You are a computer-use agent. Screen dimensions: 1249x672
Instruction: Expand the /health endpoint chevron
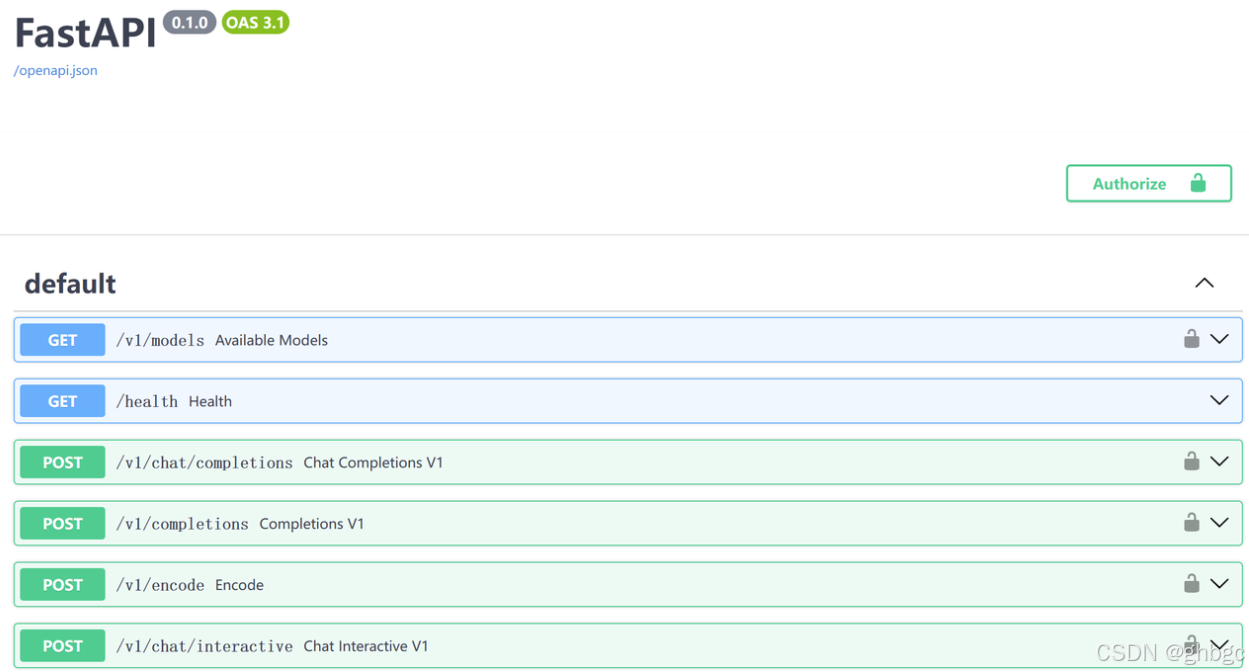tap(1219, 400)
